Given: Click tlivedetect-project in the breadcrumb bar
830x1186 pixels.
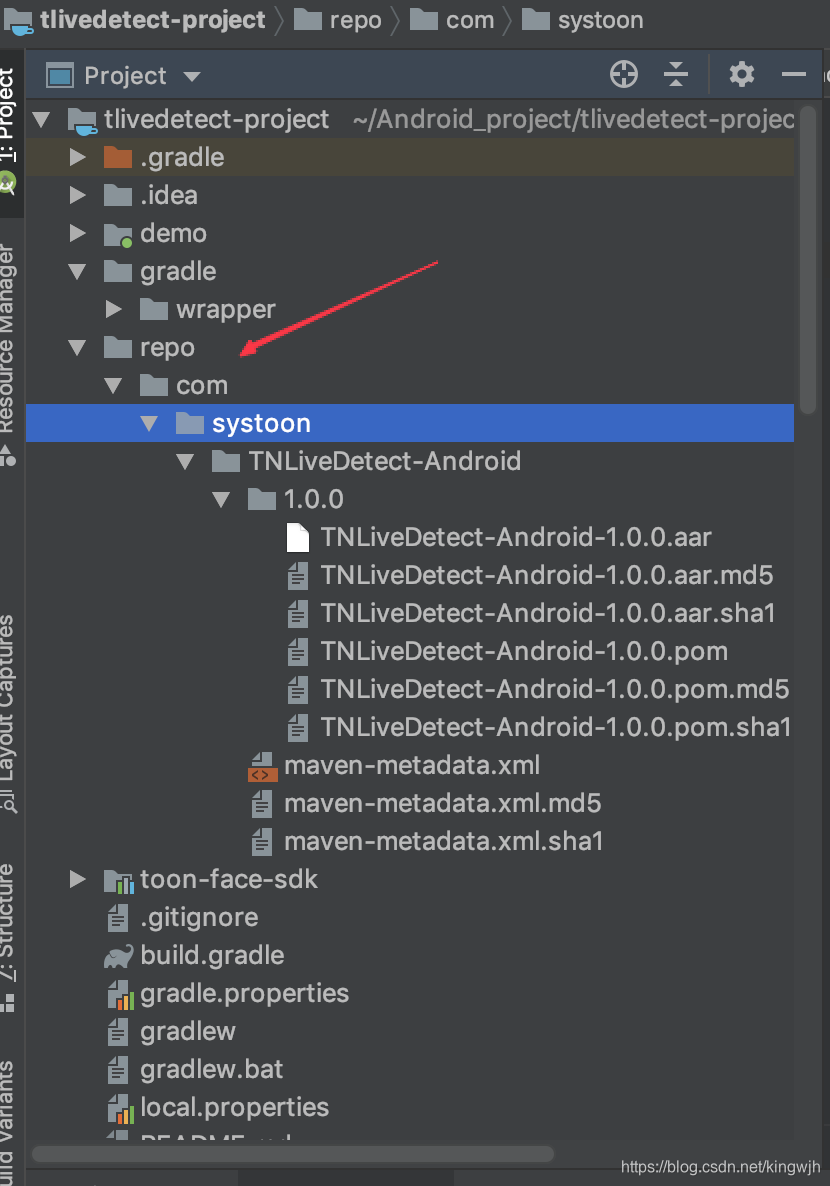Looking at the screenshot, I should point(152,20).
